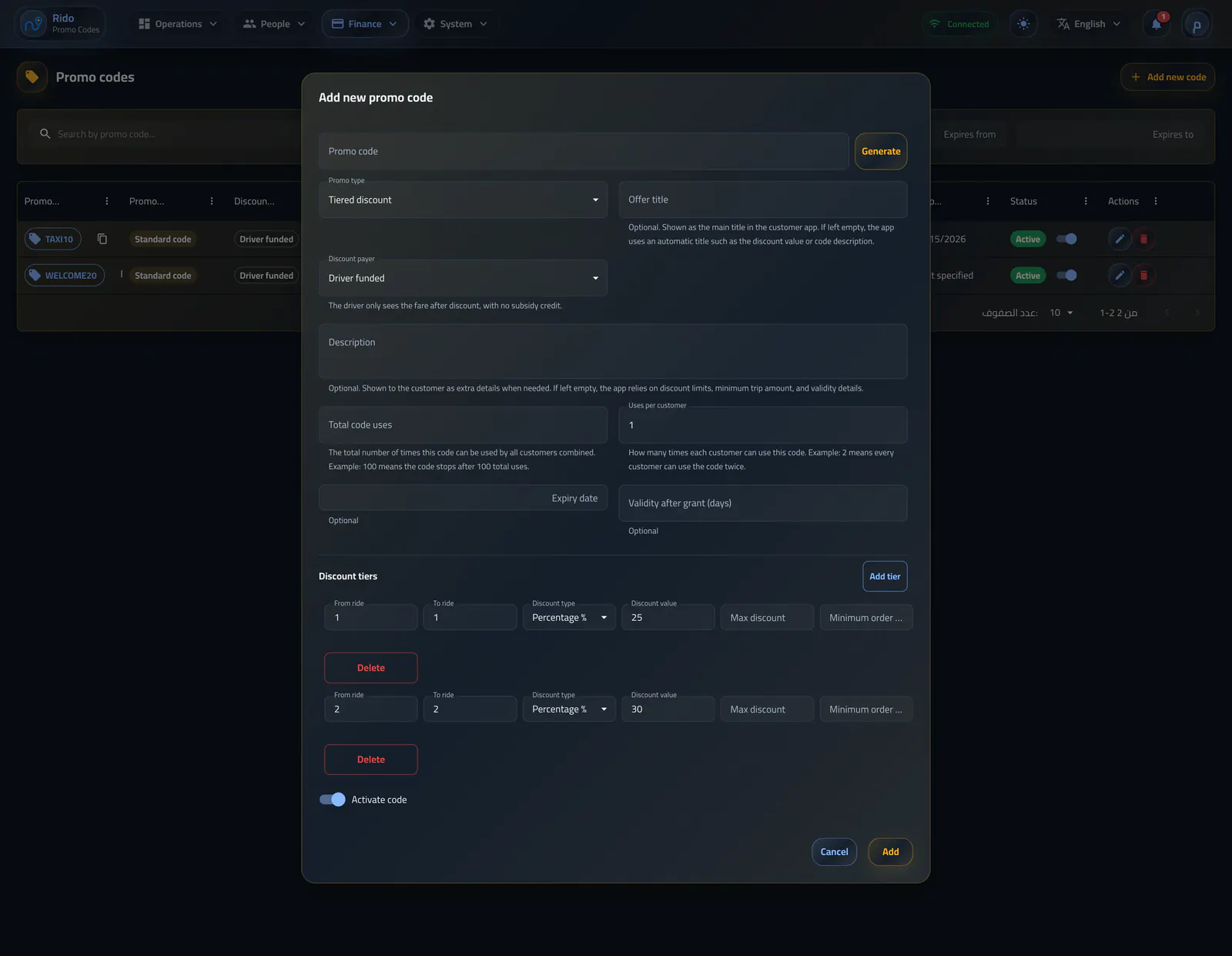Focus the Promo code input field
1232x956 pixels.
point(584,152)
